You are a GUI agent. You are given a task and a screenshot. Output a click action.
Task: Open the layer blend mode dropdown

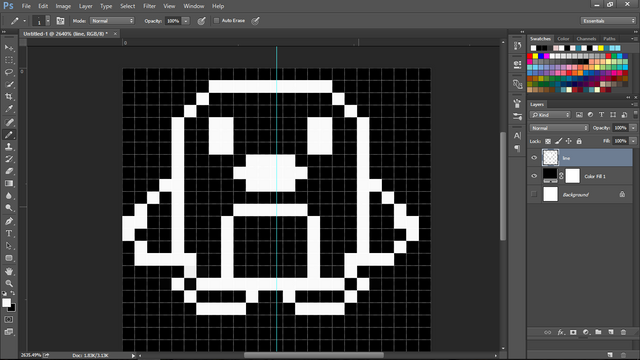(559, 128)
